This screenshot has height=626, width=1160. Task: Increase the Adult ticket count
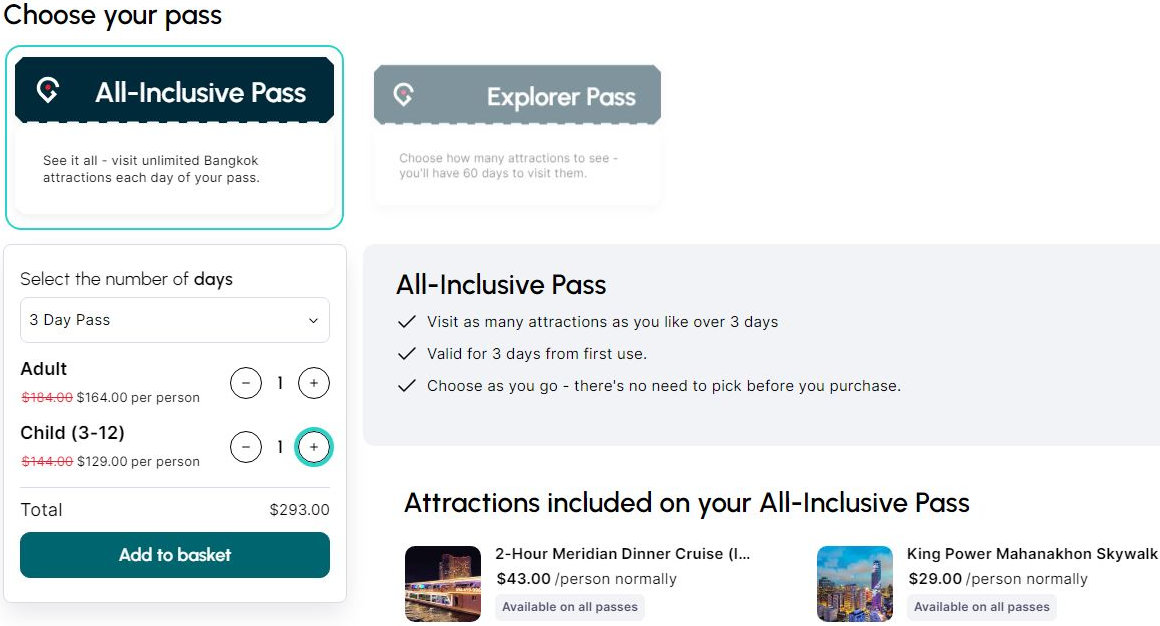pos(314,383)
